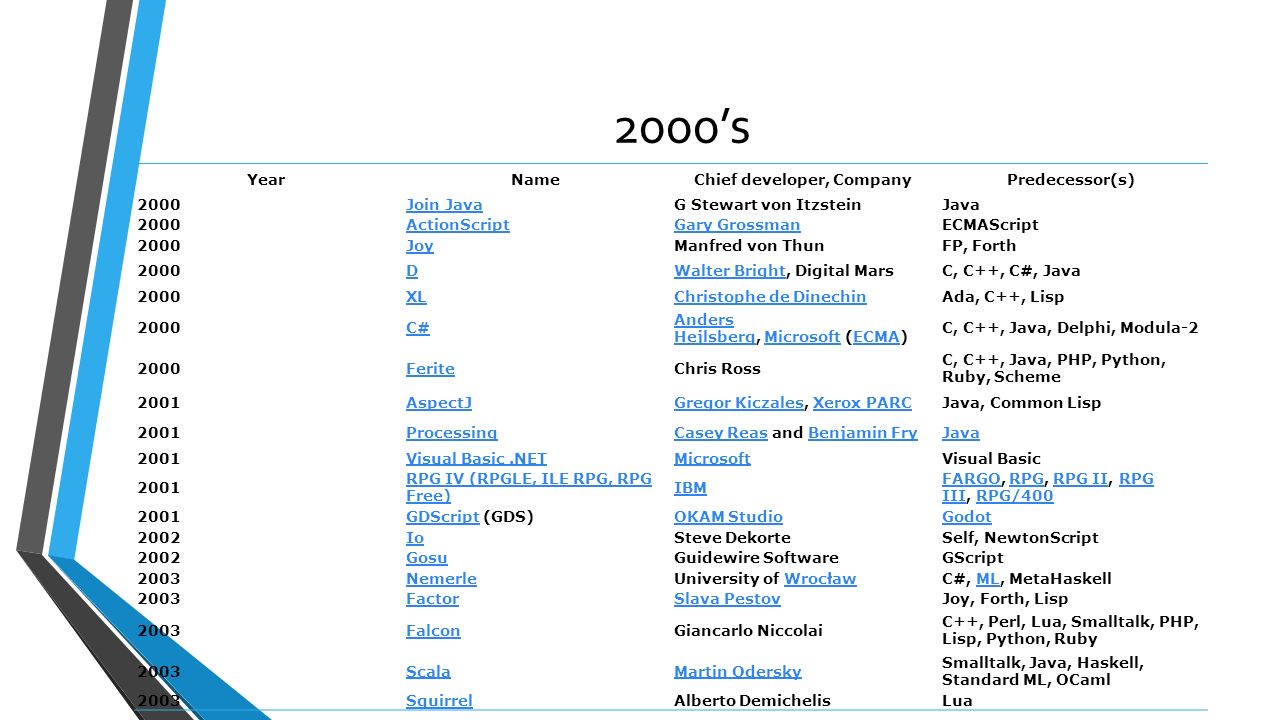Open the Ferite link
The image size is (1280, 720).
[430, 369]
